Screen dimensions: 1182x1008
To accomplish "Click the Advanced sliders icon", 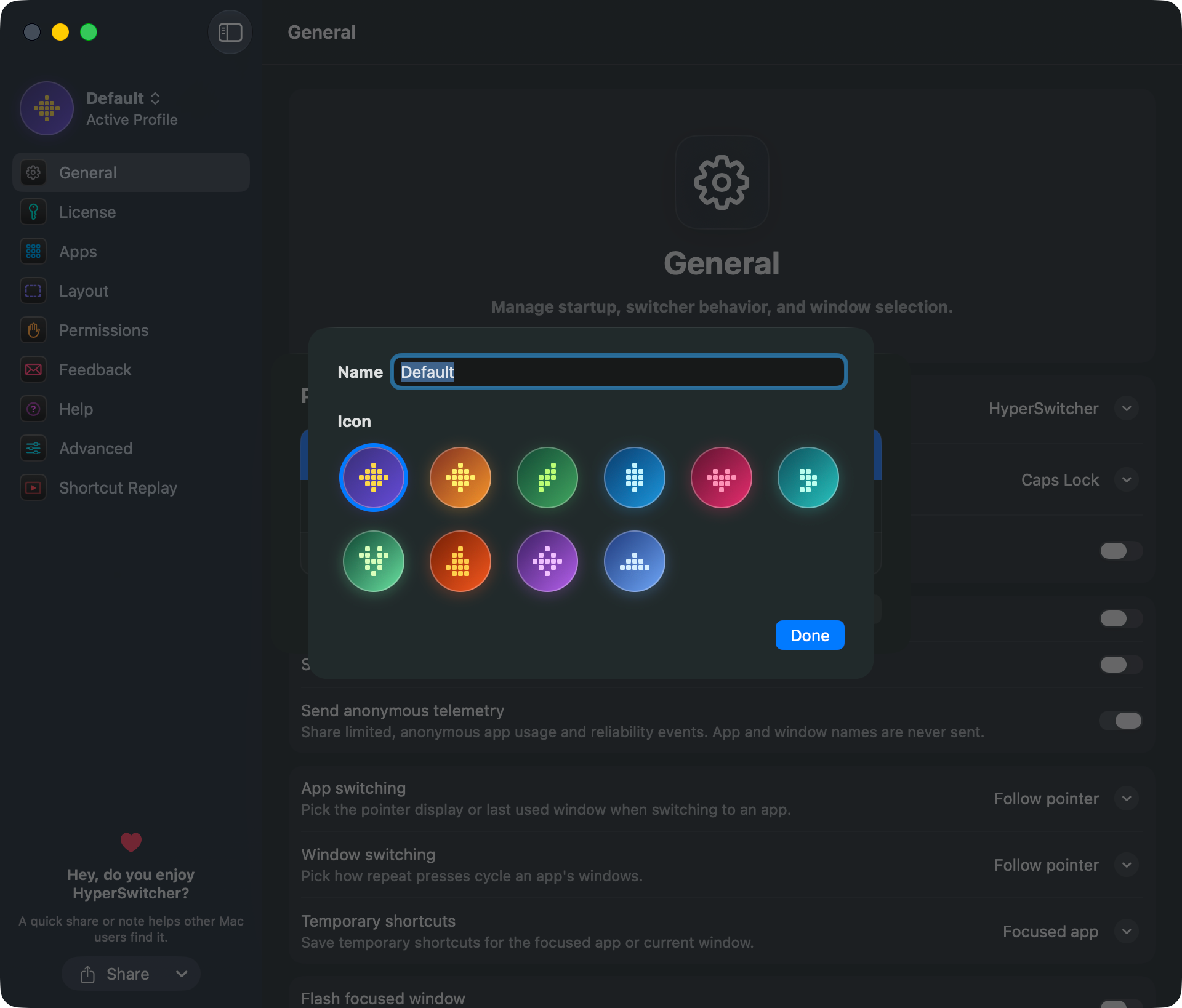I will pos(33,449).
